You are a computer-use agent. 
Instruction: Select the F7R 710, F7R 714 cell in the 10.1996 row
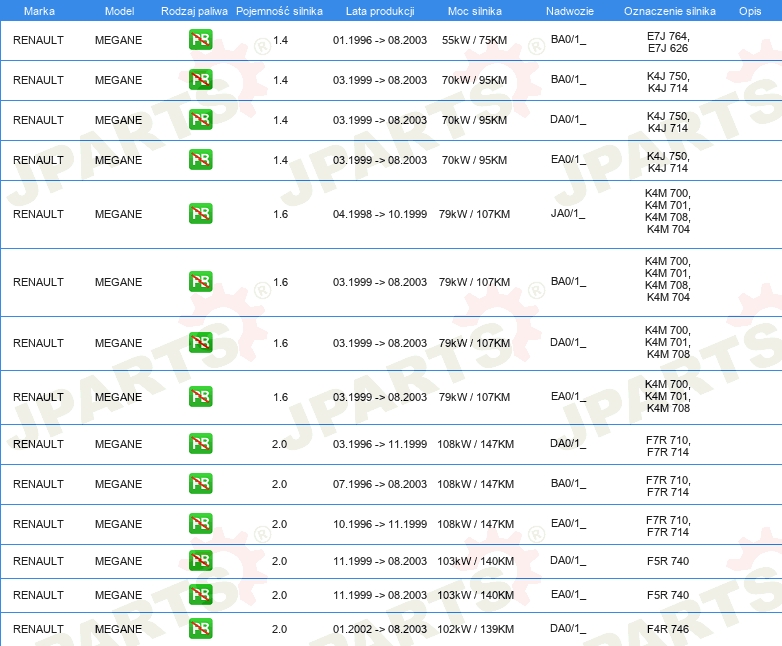668,526
